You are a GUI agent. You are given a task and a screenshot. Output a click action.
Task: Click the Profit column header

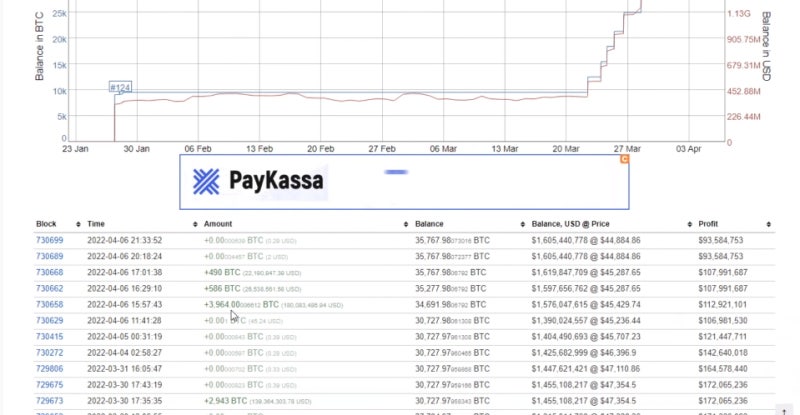[708, 224]
